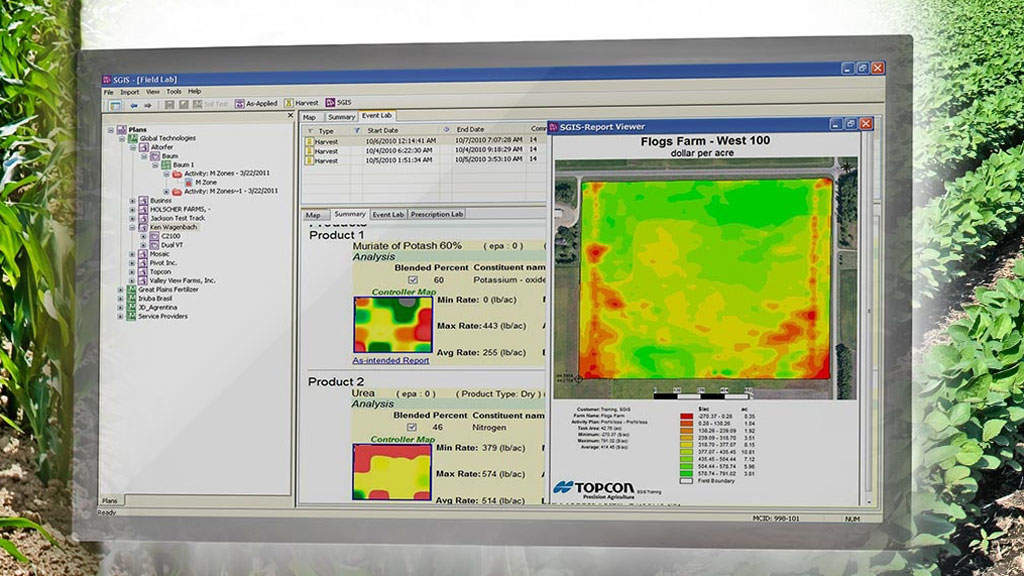Switch to the Prescription Lab tab
Image resolution: width=1024 pixels, height=576 pixels.
(x=437, y=214)
